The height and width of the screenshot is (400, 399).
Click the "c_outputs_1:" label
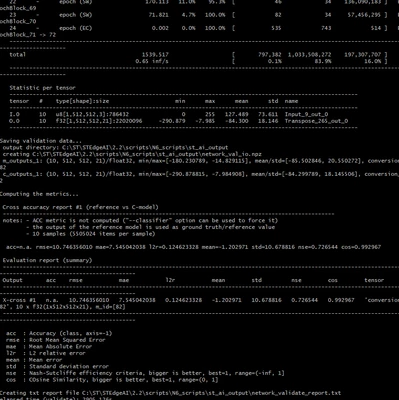(x=22, y=174)
